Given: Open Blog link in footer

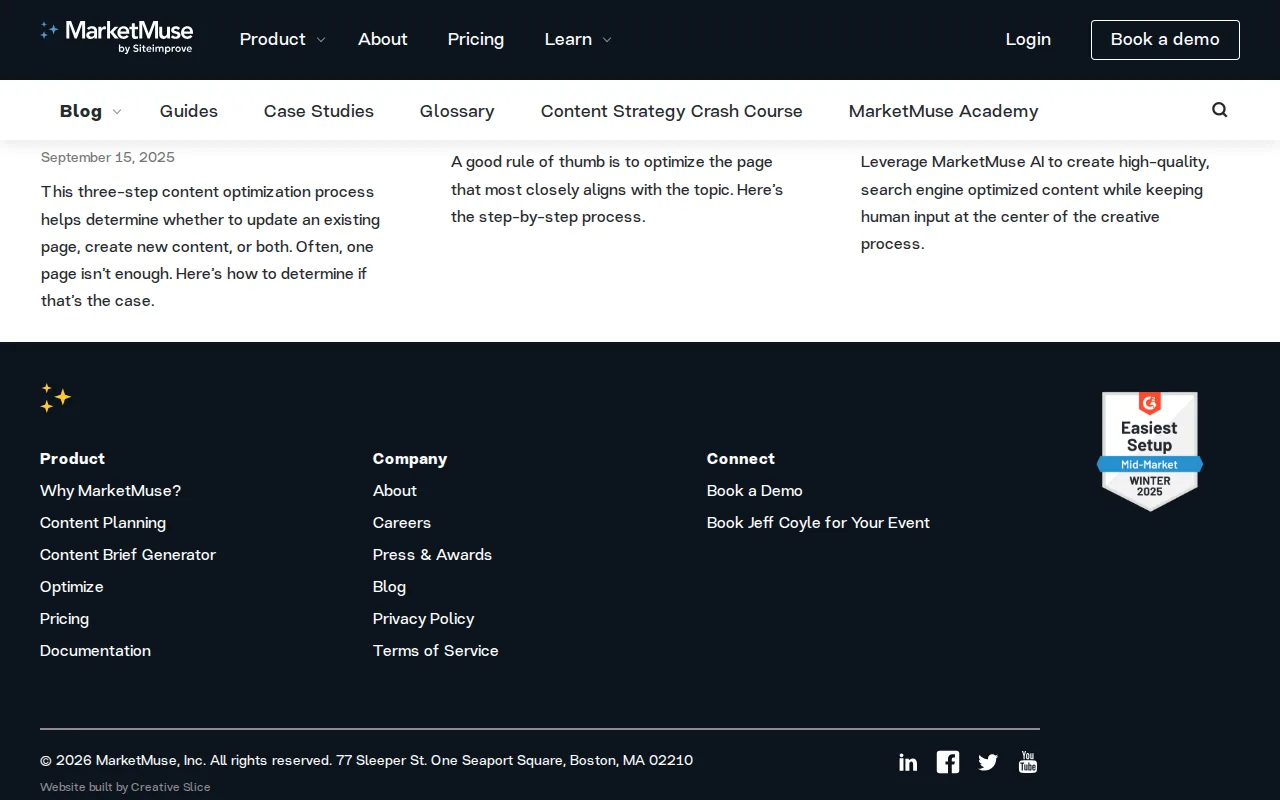Looking at the screenshot, I should (390, 586).
